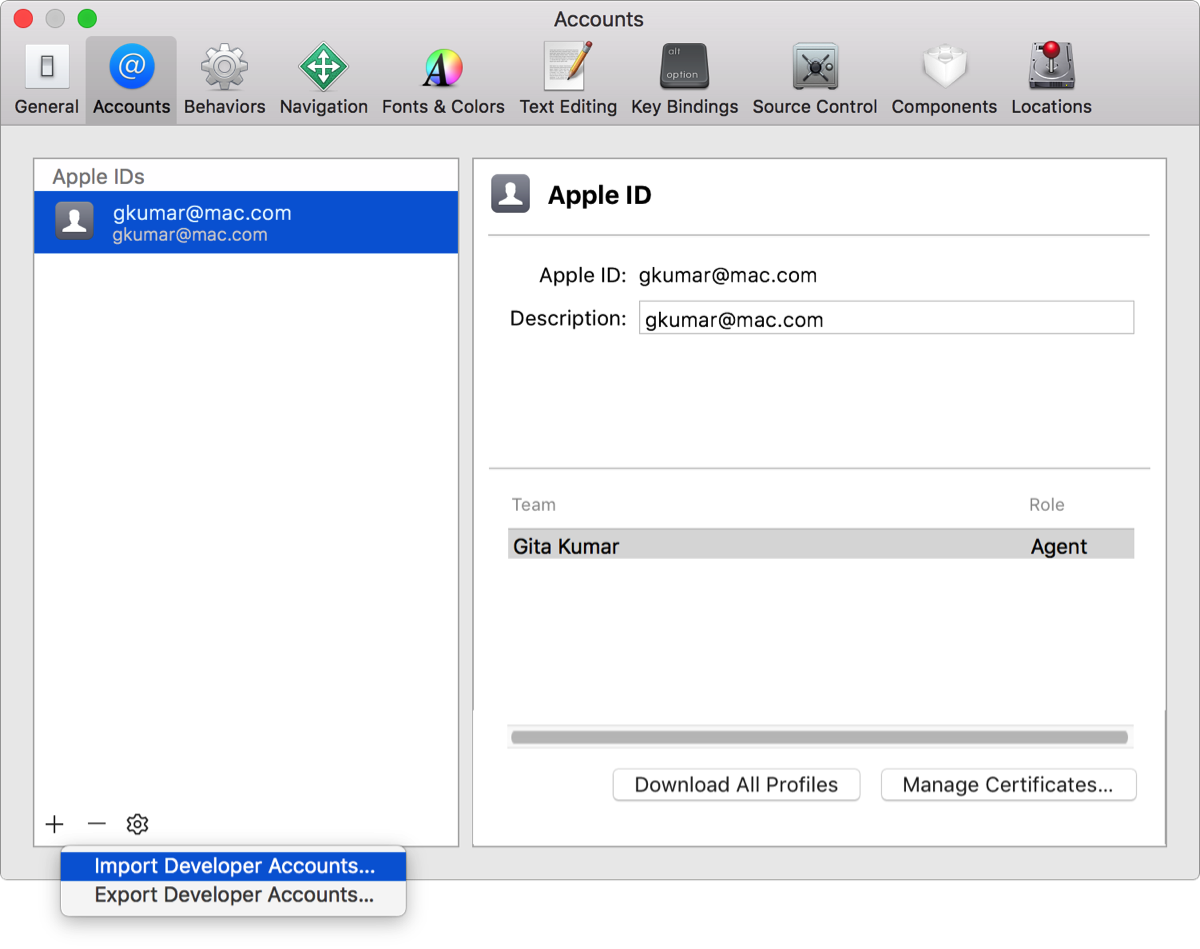Choose Import Developer Accounts menu item
1200x949 pixels.
(x=234, y=866)
